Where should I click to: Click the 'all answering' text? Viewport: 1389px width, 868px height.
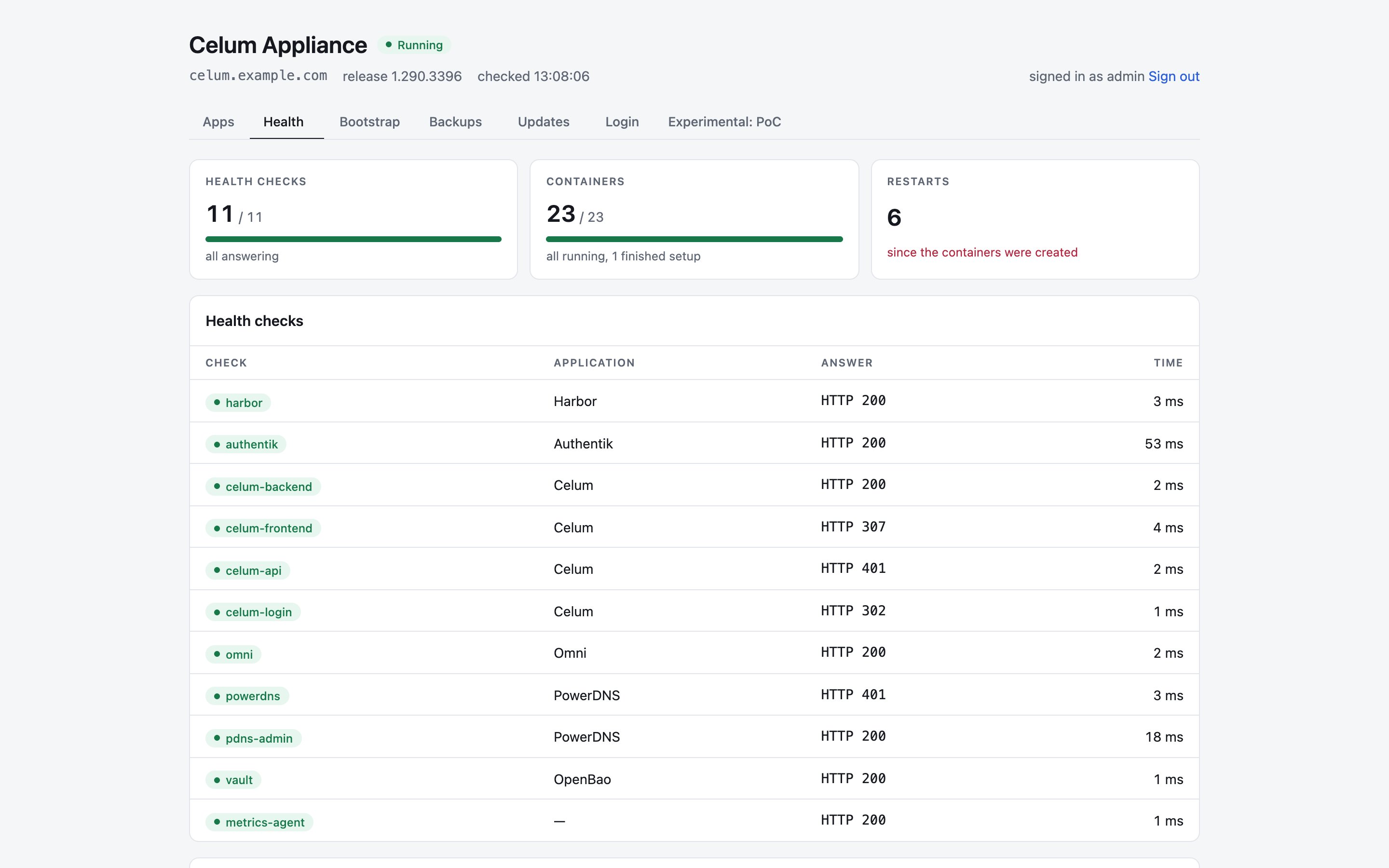point(242,257)
